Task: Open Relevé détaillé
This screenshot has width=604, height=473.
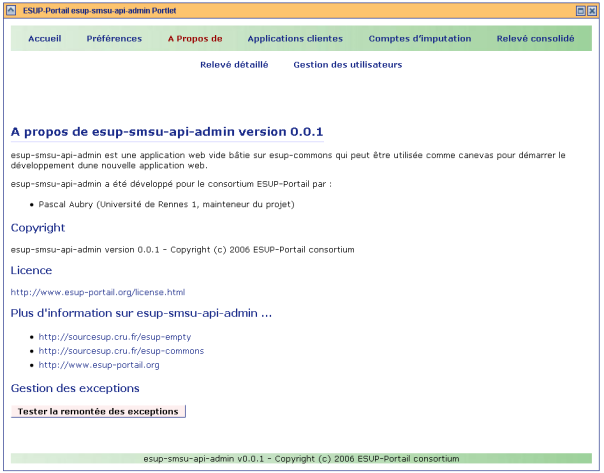Action: point(234,65)
